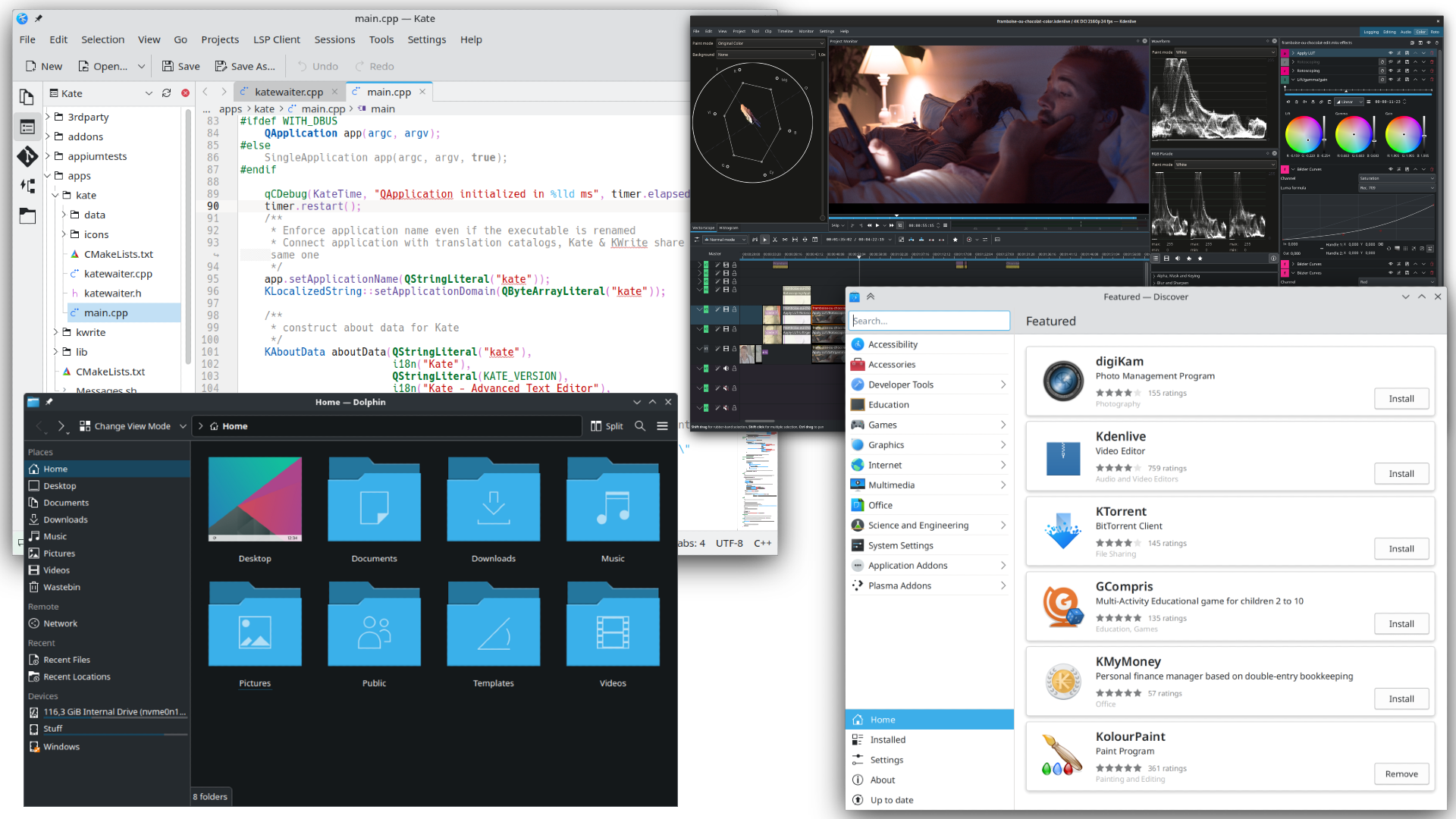
Task: Open the Filesystem Browser icon in Kate's sidebar
Action: pyautogui.click(x=27, y=215)
